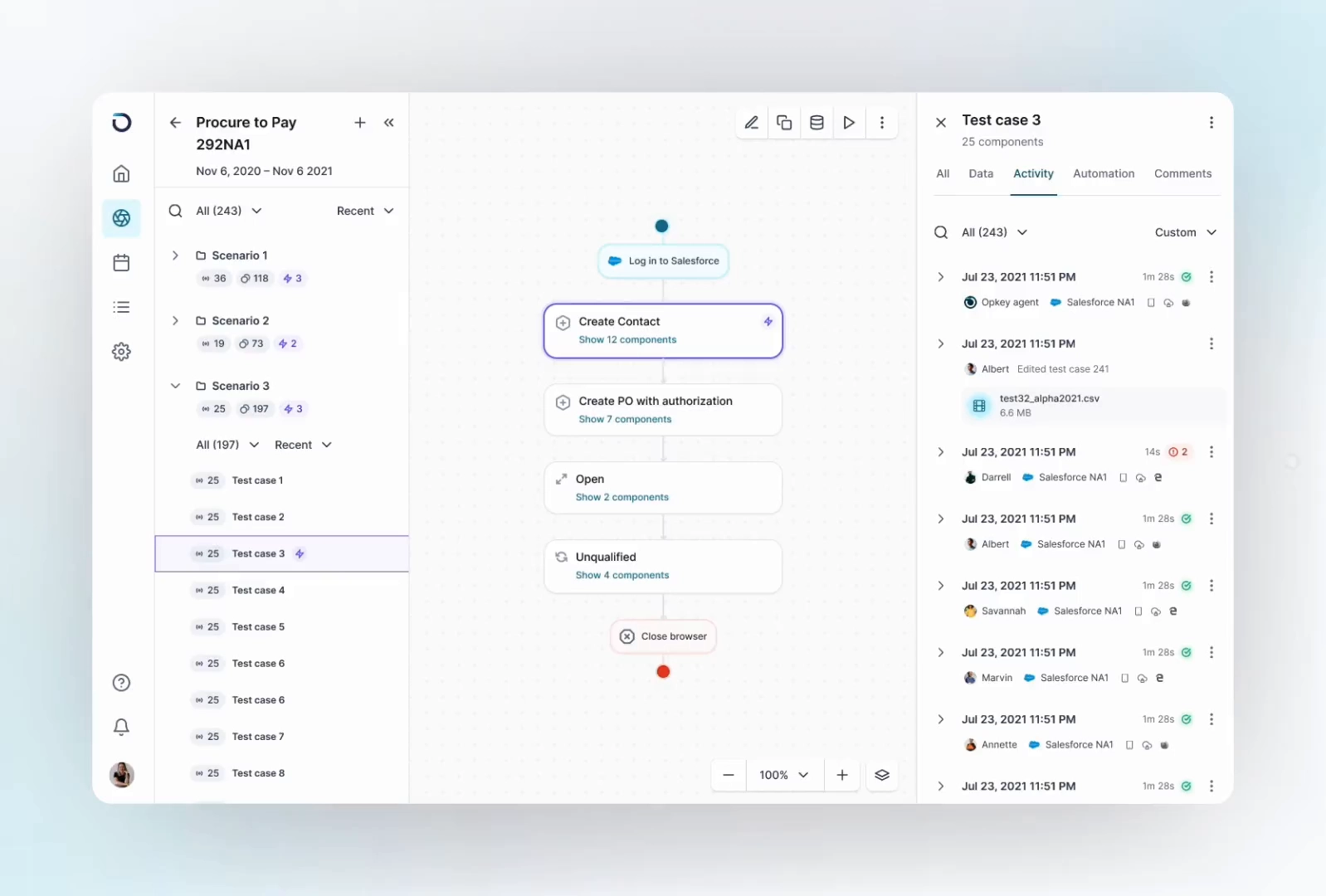
Task: Expand the Scenario 1 folder
Action: [x=175, y=256]
